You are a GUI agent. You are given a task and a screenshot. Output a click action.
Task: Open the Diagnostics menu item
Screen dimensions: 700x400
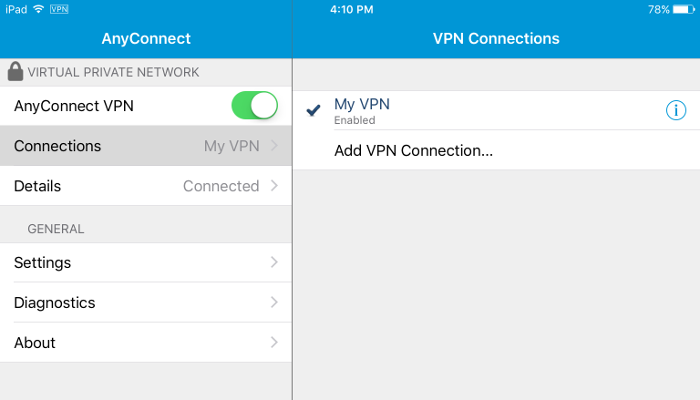(146, 302)
